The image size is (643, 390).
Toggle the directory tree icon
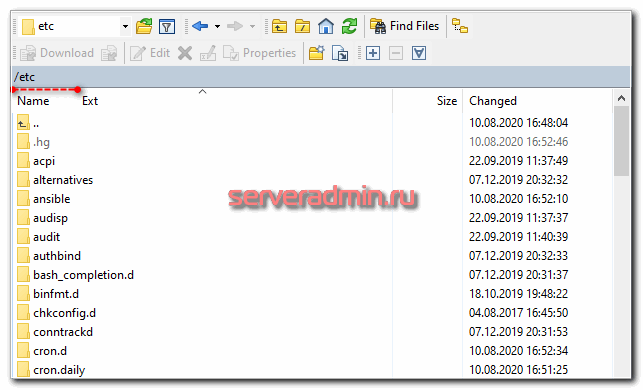[460, 26]
